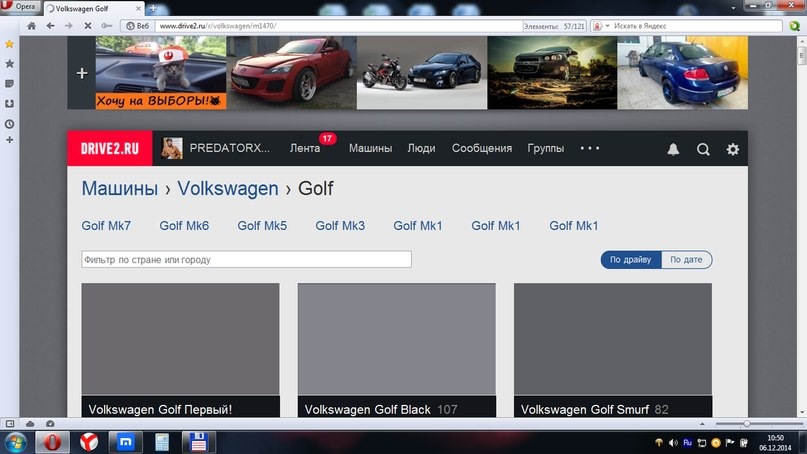
Task: Open Лента feed menu item
Action: (x=305, y=148)
